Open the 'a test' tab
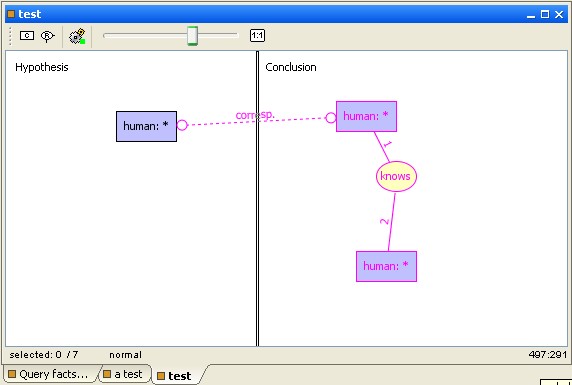 tap(124, 374)
